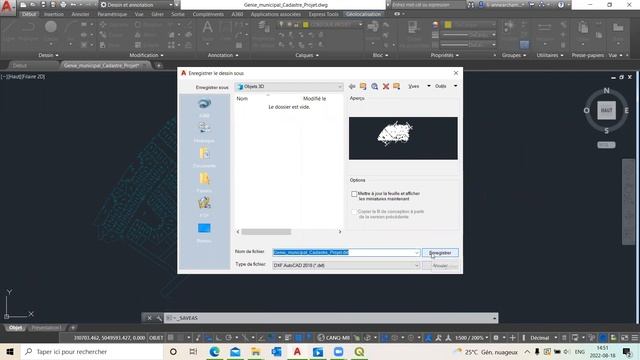Click the Windows Start button

[x=10, y=351]
